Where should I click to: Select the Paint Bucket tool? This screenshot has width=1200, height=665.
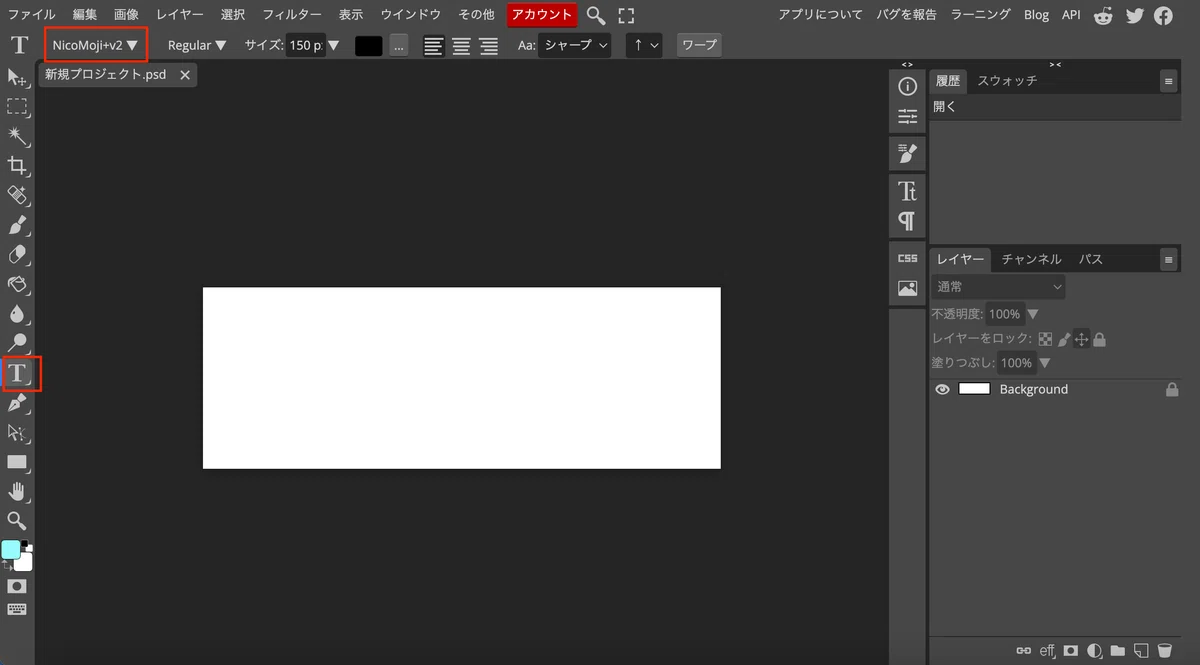[x=17, y=285]
